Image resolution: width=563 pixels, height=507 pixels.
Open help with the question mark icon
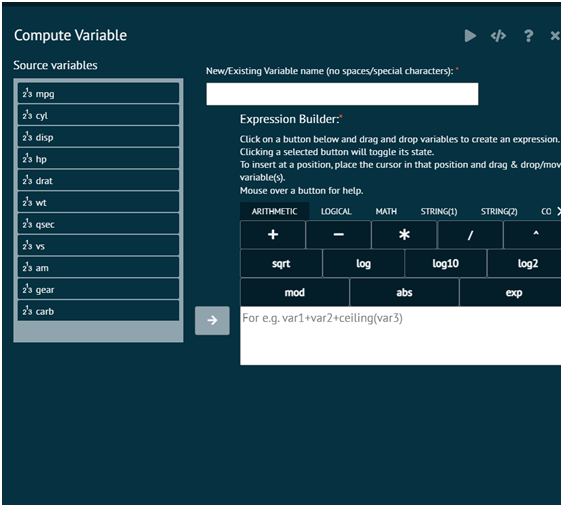[x=528, y=36]
